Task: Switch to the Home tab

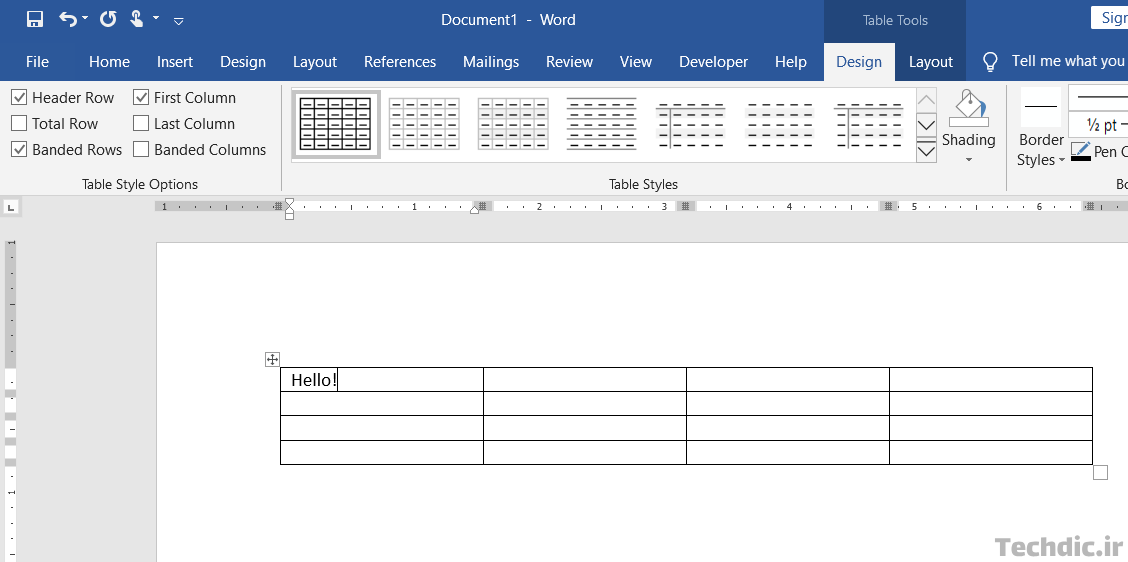Action: point(109,62)
